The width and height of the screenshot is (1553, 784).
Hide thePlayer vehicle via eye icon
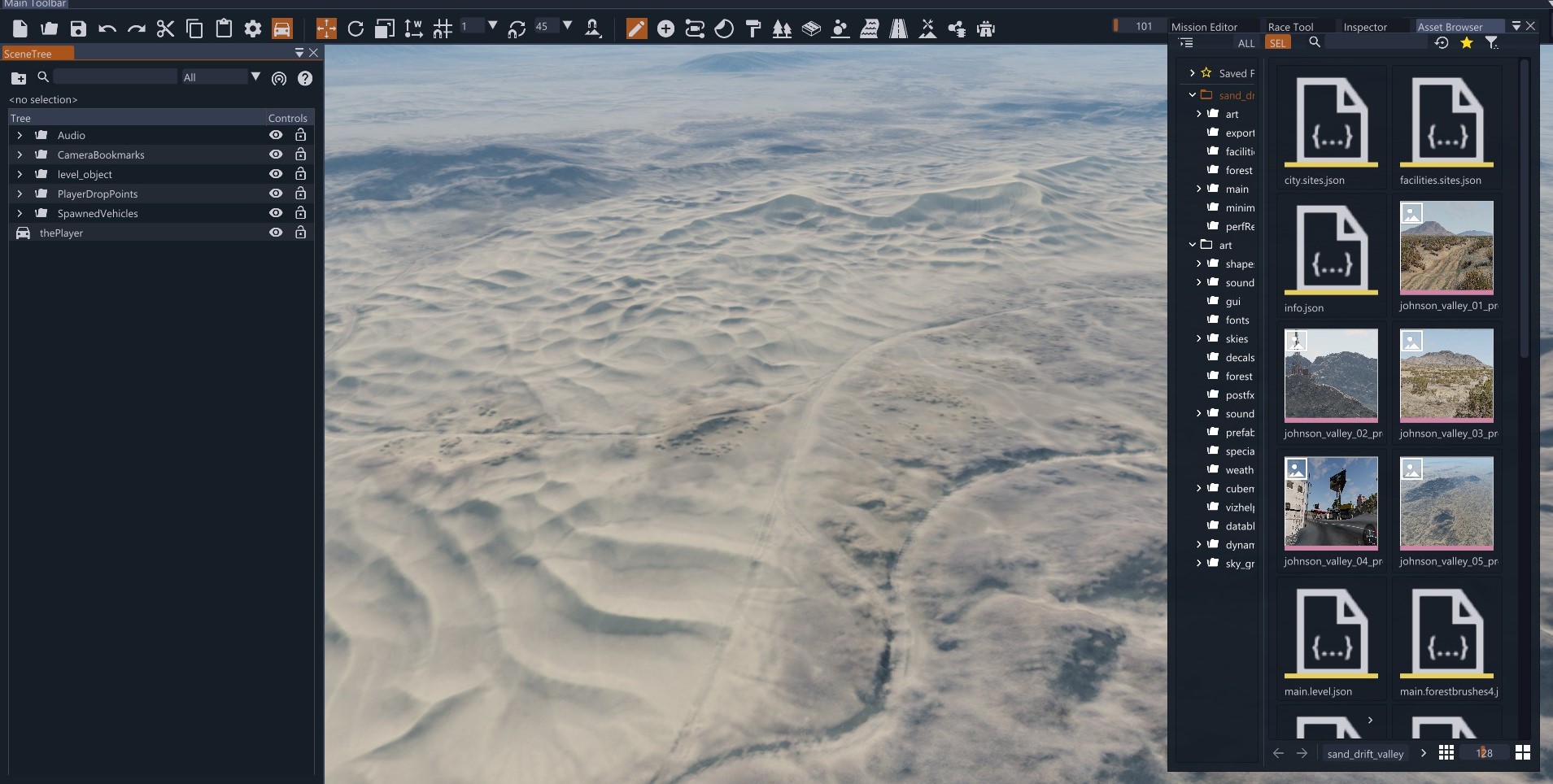pos(277,233)
